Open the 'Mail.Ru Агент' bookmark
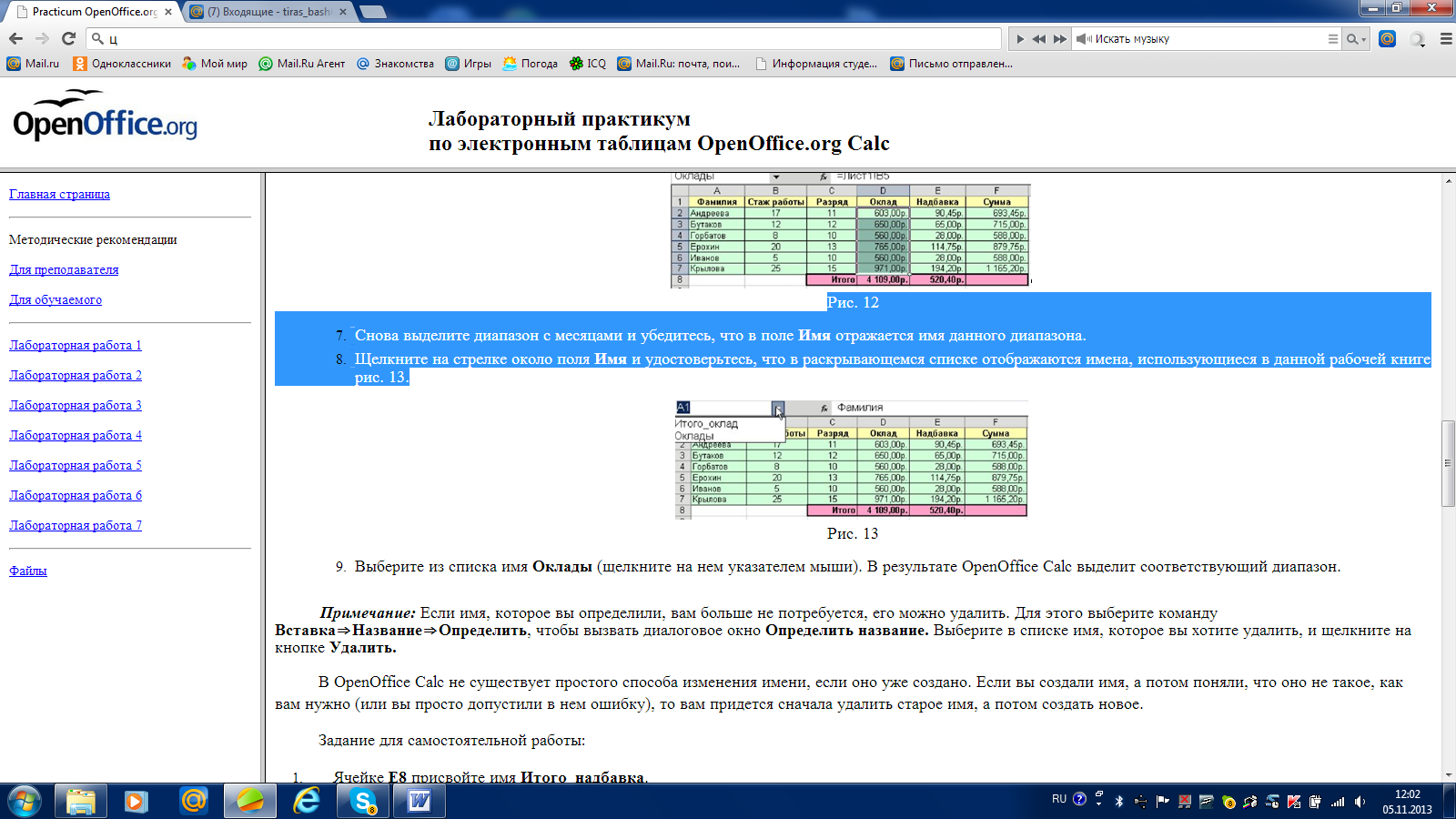 (x=302, y=64)
